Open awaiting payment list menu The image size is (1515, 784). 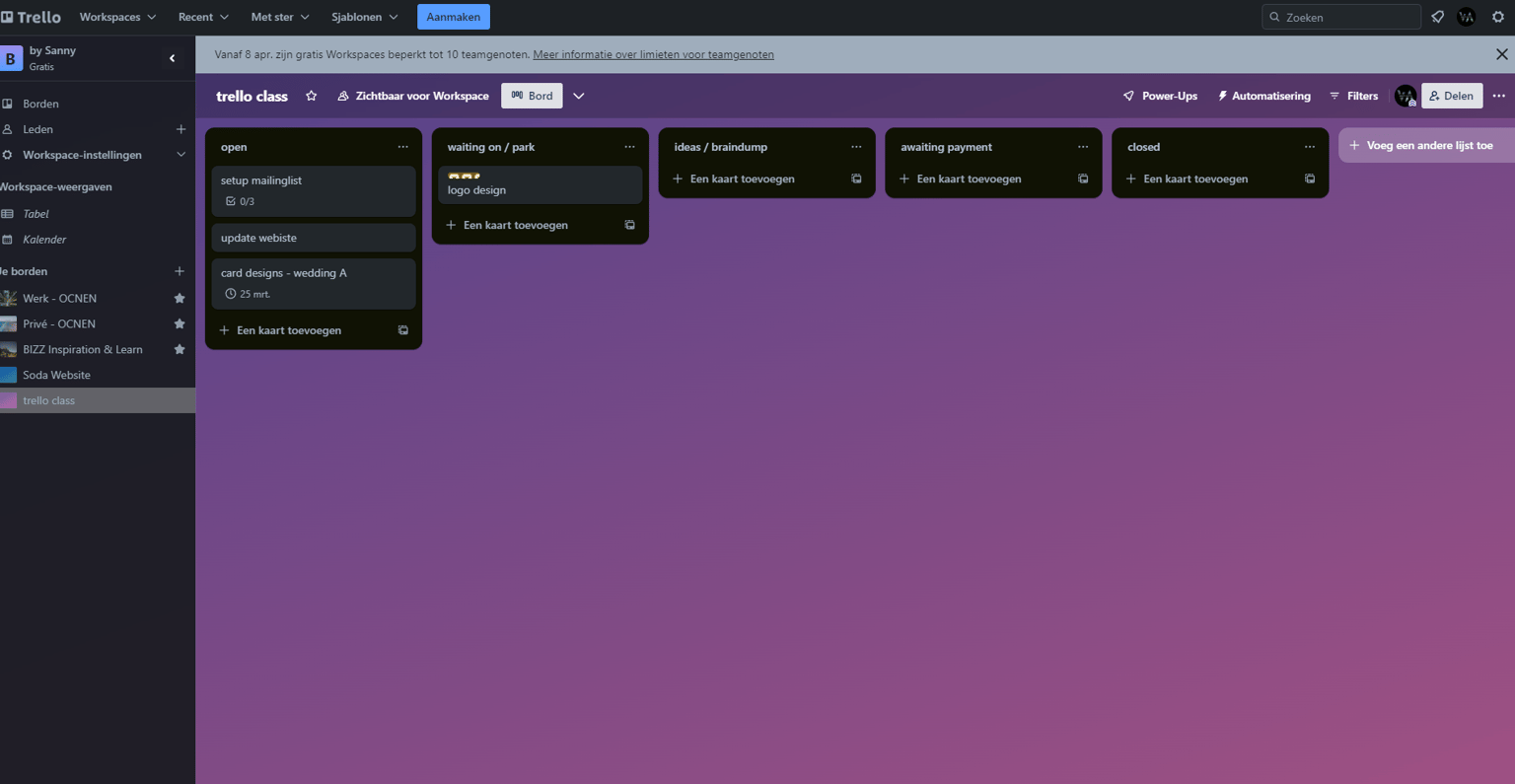1083,147
